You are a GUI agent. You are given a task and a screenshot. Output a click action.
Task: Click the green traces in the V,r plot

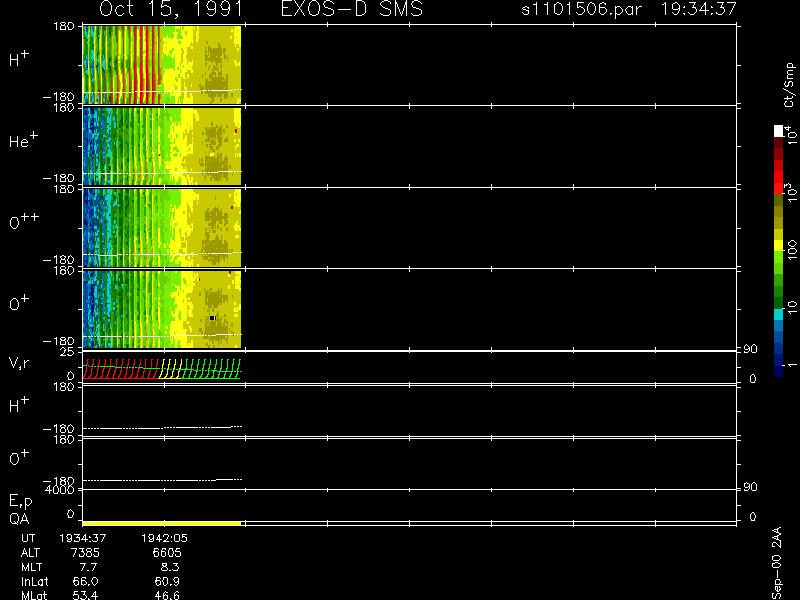coord(211,368)
